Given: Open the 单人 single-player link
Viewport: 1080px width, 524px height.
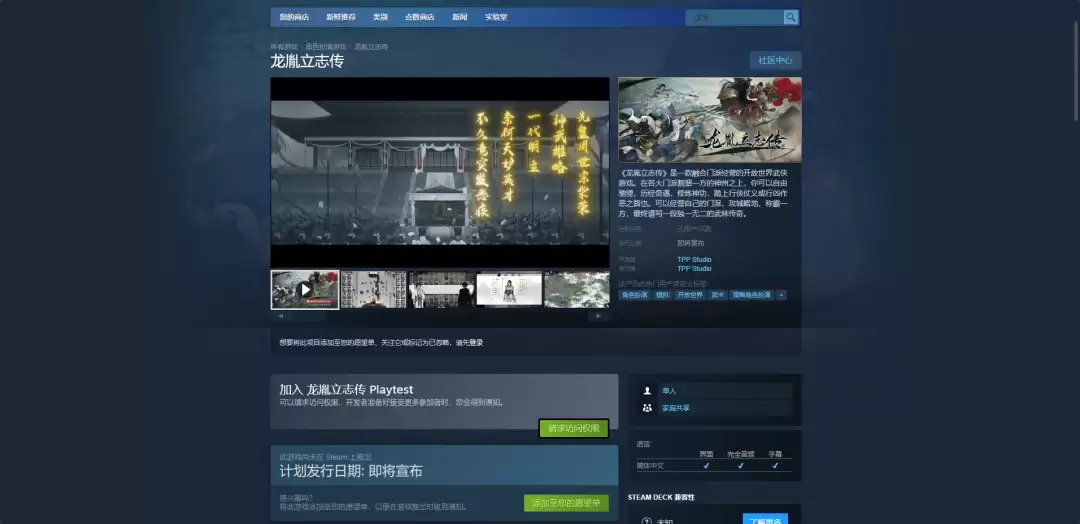Looking at the screenshot, I should [x=669, y=390].
